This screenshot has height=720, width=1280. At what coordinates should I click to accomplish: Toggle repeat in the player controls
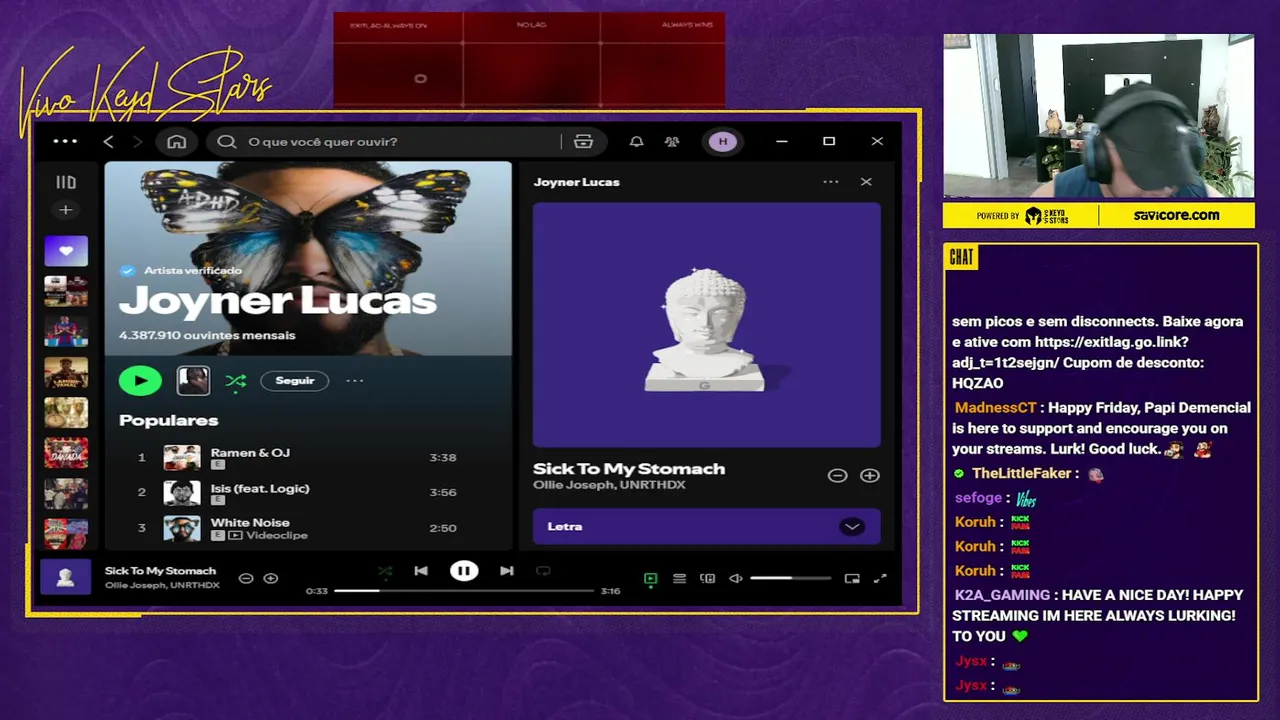(x=543, y=571)
